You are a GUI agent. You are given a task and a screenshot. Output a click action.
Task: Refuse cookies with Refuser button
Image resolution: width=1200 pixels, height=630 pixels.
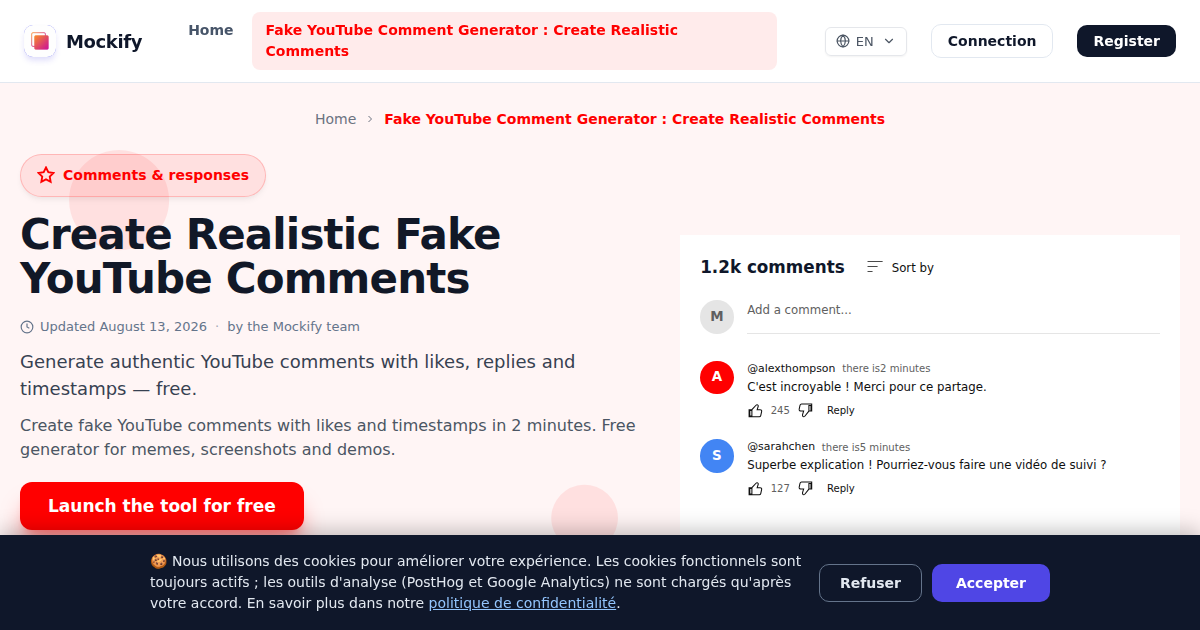click(x=870, y=583)
